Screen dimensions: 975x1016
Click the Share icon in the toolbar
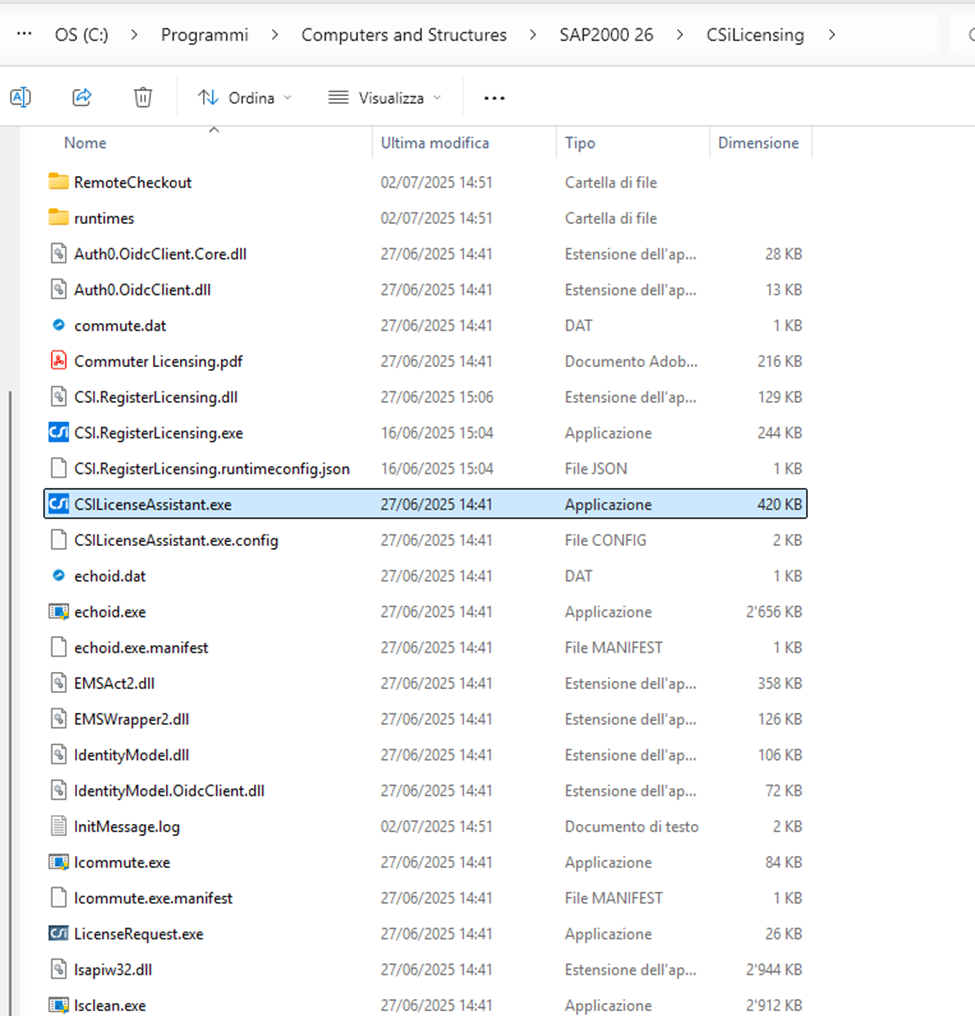[82, 97]
